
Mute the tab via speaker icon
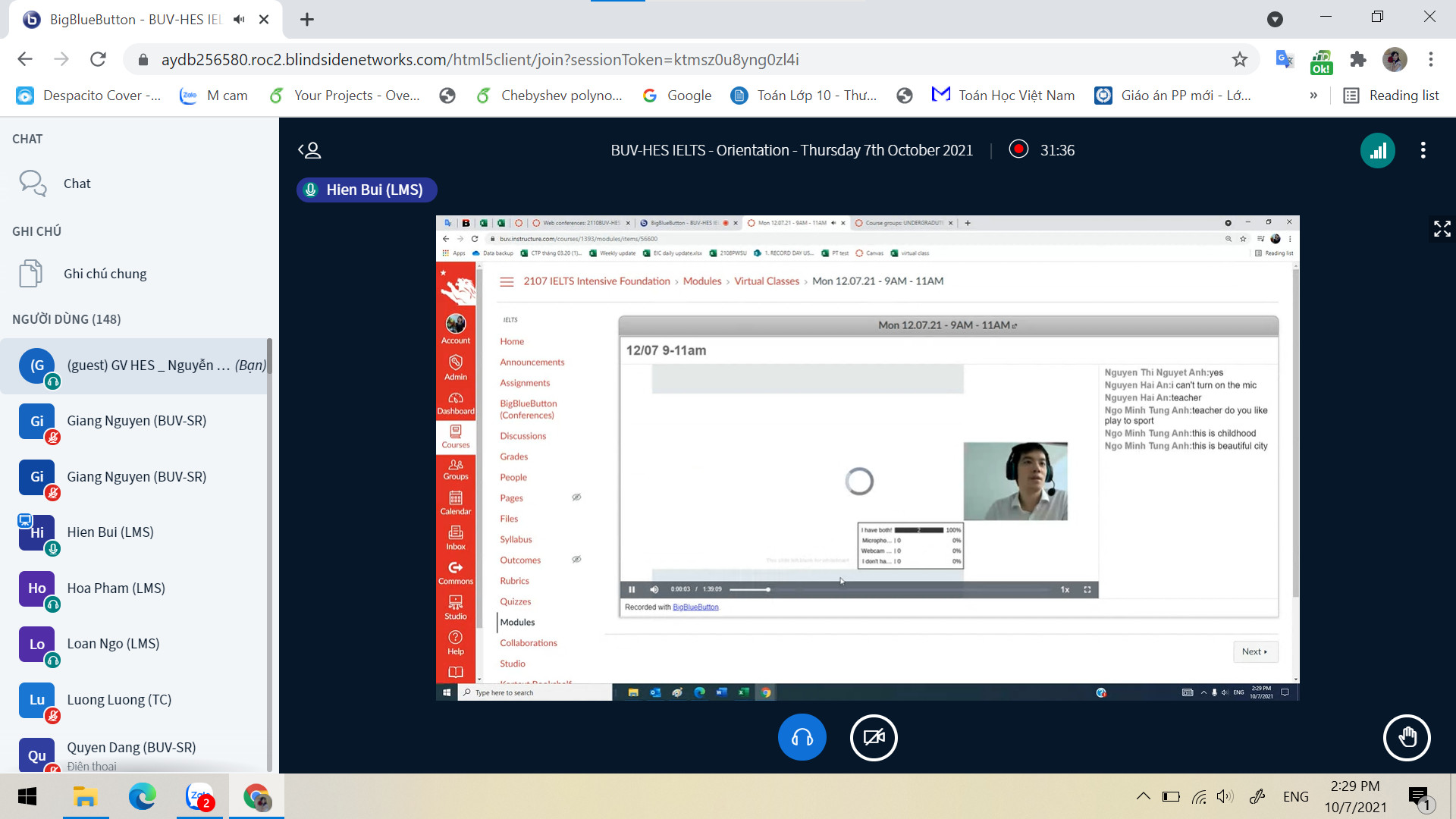239,20
